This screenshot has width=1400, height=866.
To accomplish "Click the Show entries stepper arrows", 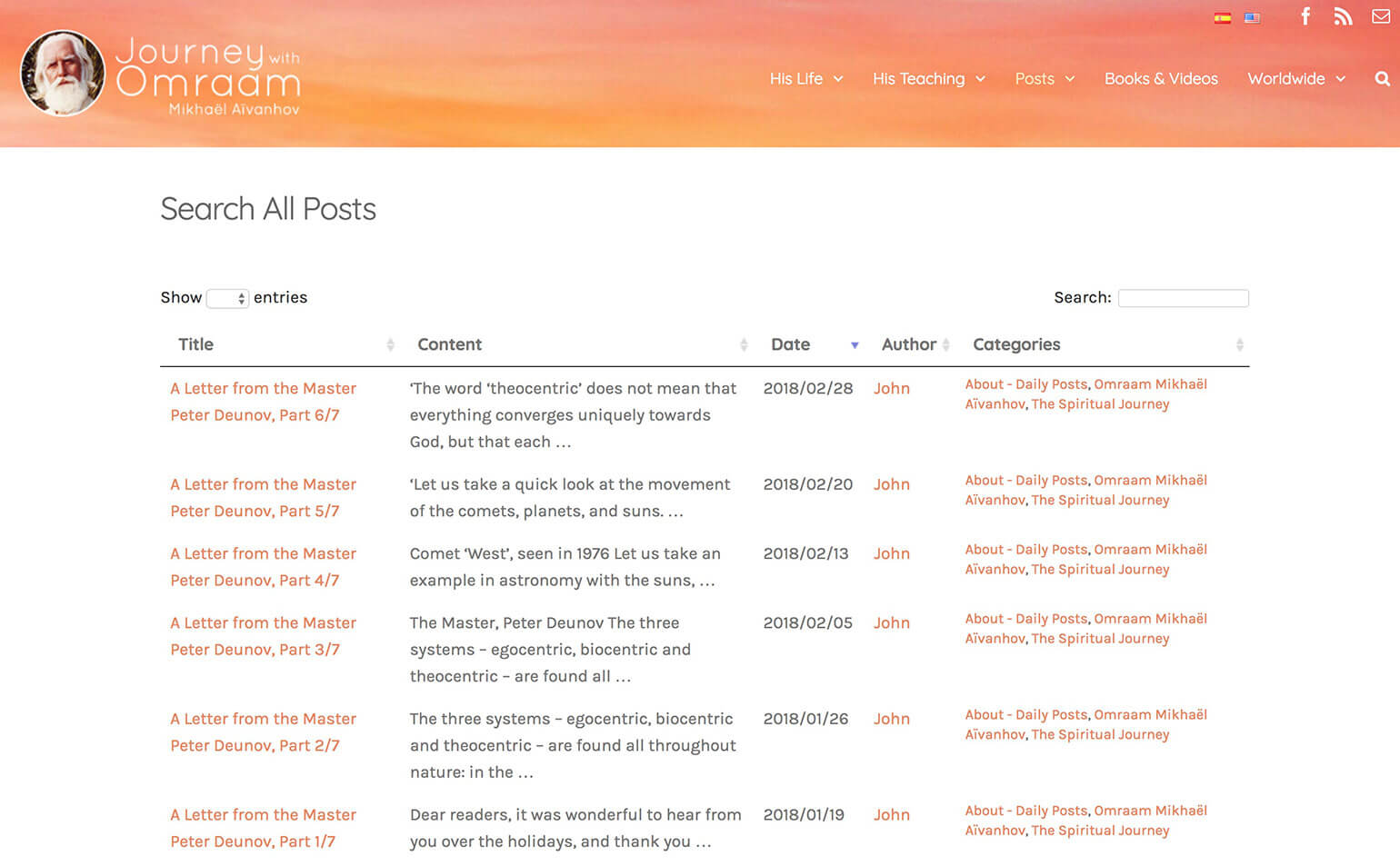I will click(x=241, y=298).
